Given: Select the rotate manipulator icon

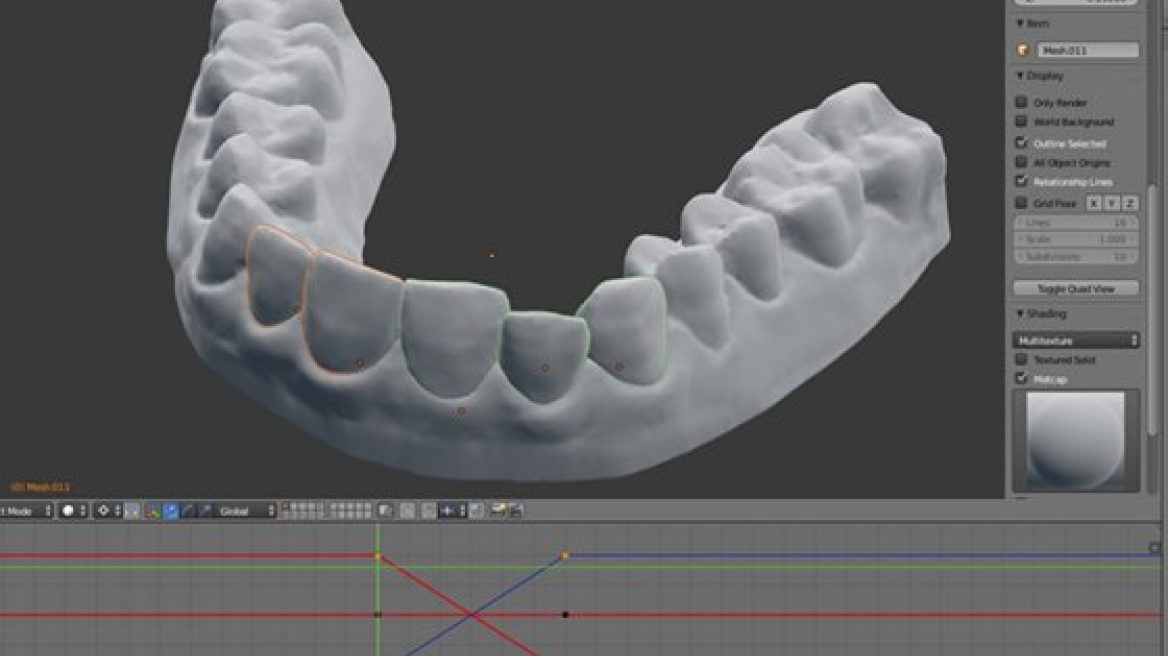Looking at the screenshot, I should tap(188, 510).
